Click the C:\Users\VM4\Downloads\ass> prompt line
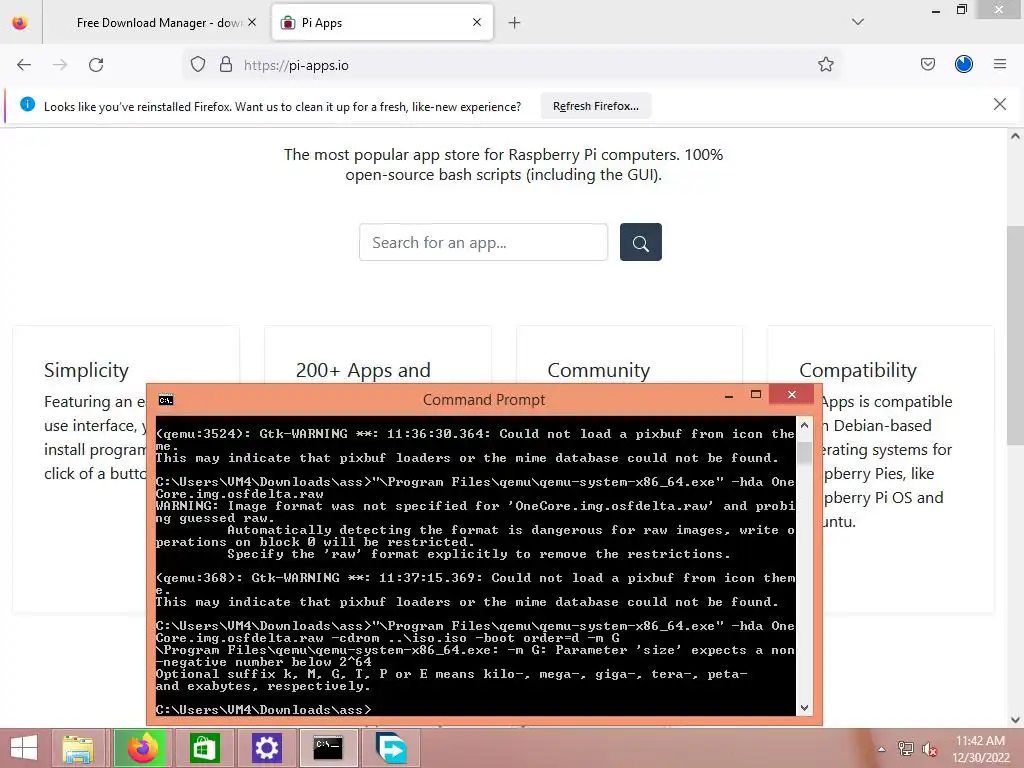The width and height of the screenshot is (1024, 768). 264,709
